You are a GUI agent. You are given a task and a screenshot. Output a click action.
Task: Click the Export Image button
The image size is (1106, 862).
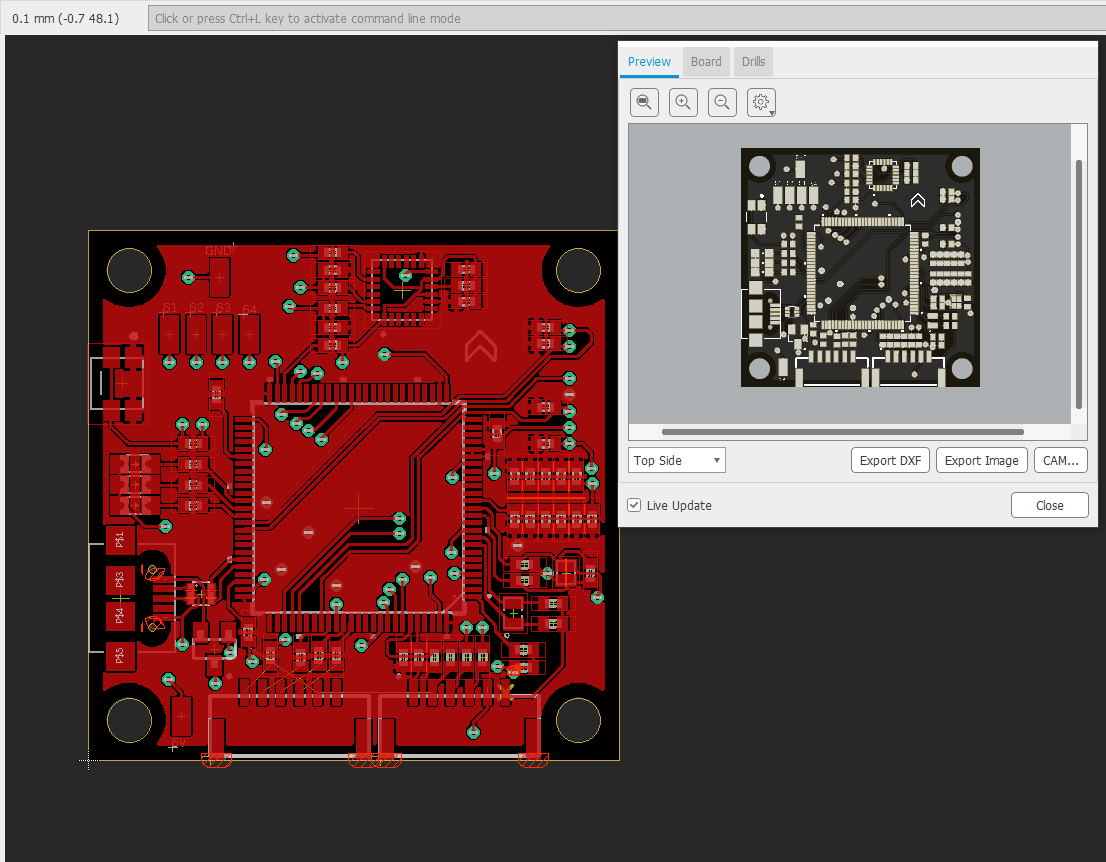click(x=981, y=460)
